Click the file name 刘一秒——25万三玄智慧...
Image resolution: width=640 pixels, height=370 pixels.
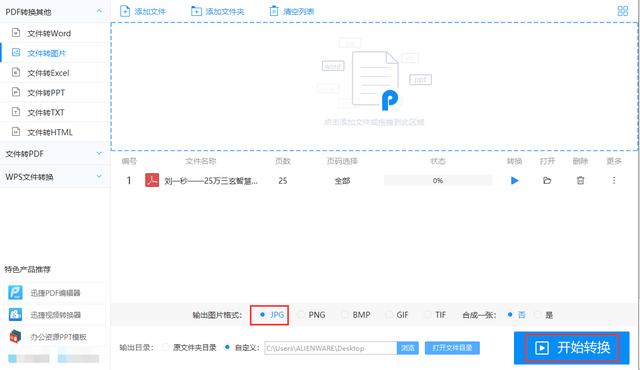[x=211, y=181]
